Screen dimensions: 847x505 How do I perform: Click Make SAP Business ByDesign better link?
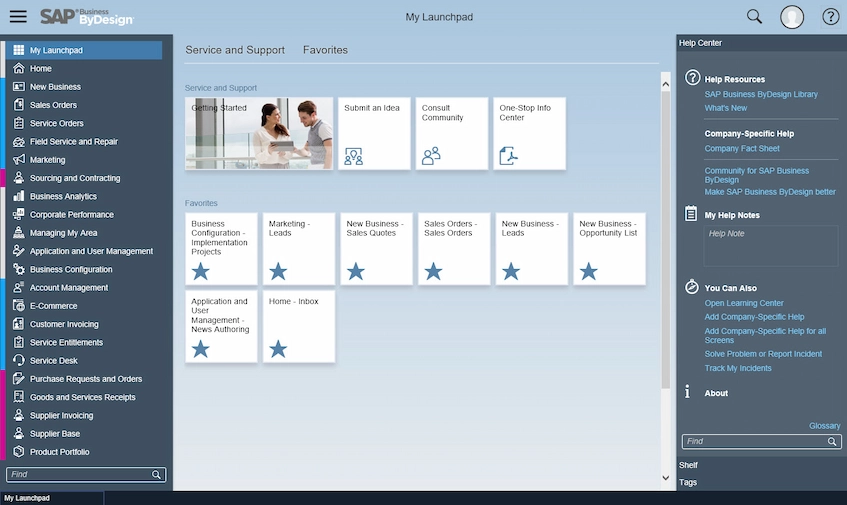click(770, 192)
